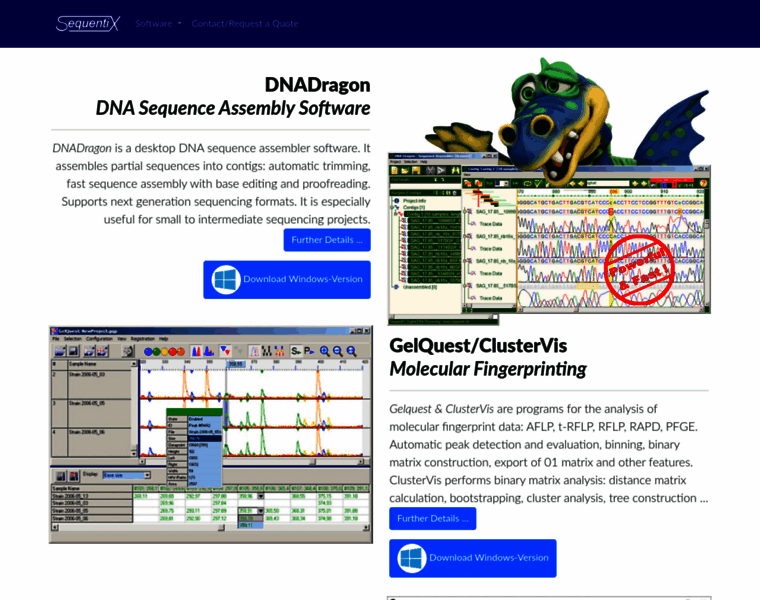Select the "GelQuest/ClusterVis" heading text
This screenshot has width=760, height=600.
pos(478,346)
